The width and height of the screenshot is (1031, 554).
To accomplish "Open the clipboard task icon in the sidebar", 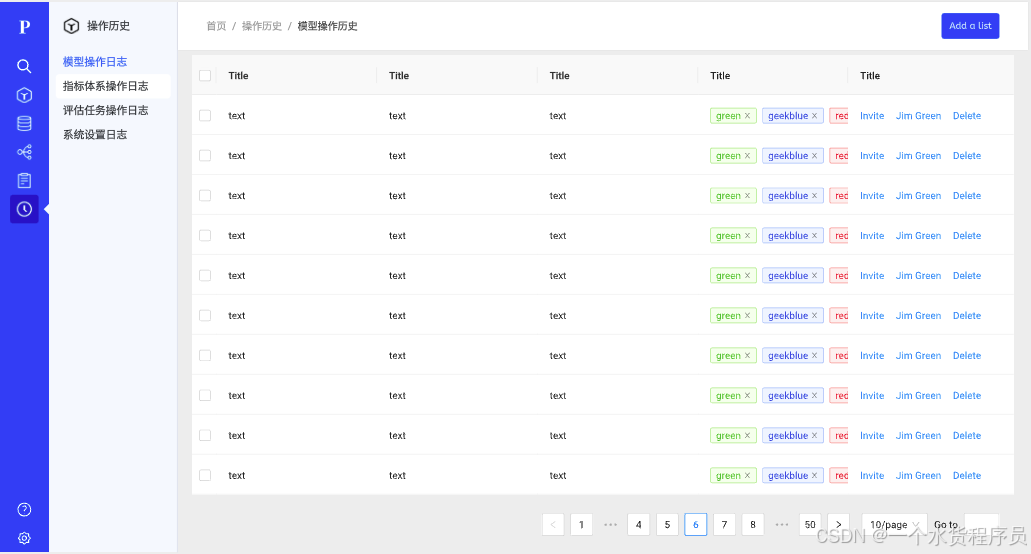I will pos(24,181).
